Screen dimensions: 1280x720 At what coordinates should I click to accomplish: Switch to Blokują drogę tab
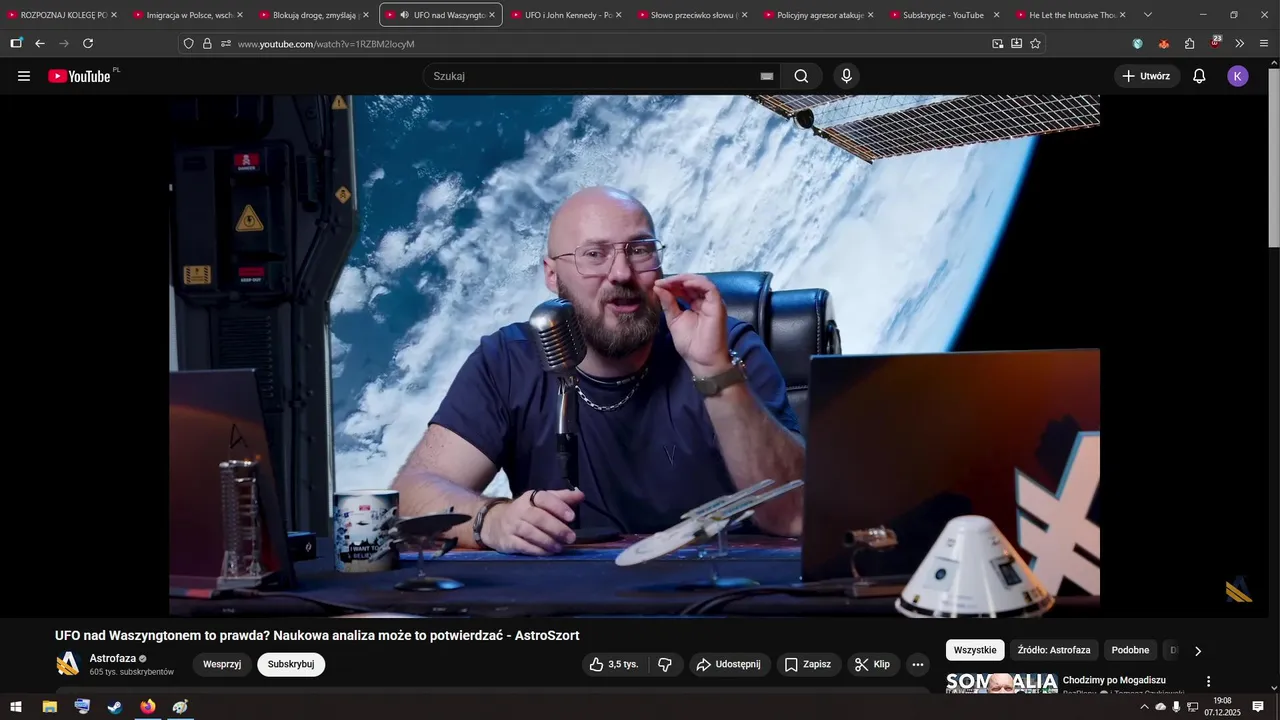(314, 15)
